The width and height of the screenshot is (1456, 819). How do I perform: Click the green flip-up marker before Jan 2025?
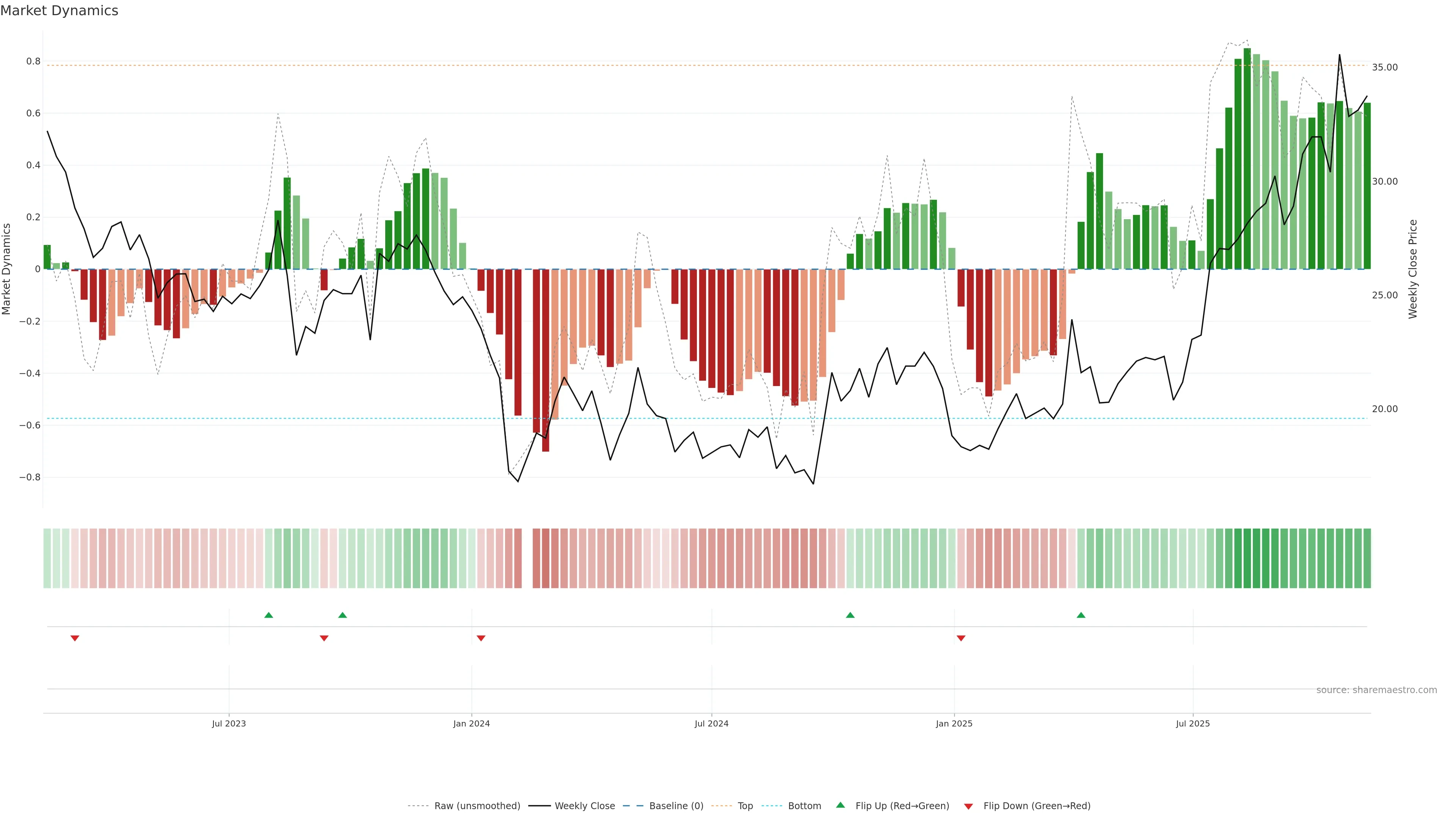[850, 615]
